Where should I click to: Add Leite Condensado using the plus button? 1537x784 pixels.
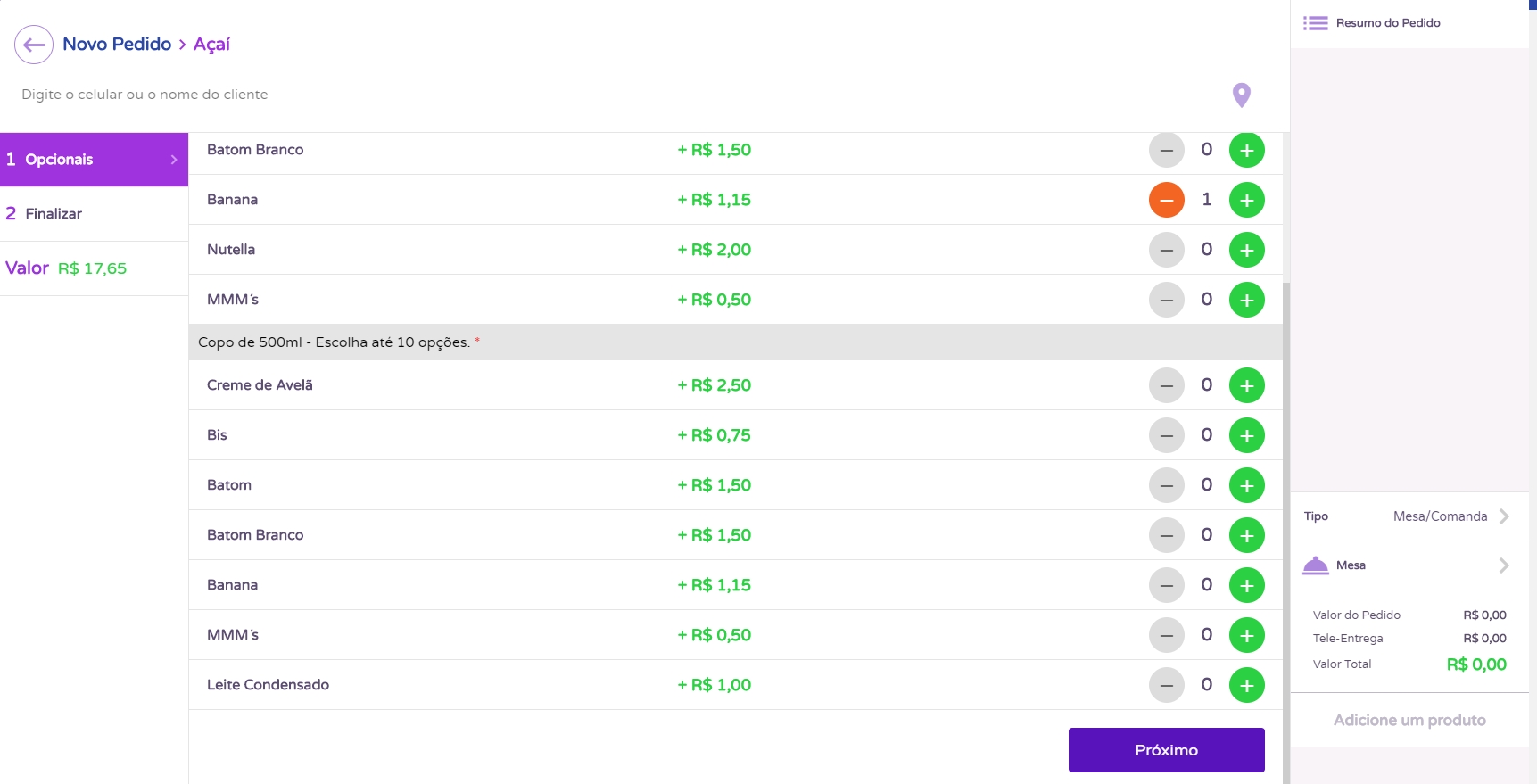pyautogui.click(x=1246, y=685)
